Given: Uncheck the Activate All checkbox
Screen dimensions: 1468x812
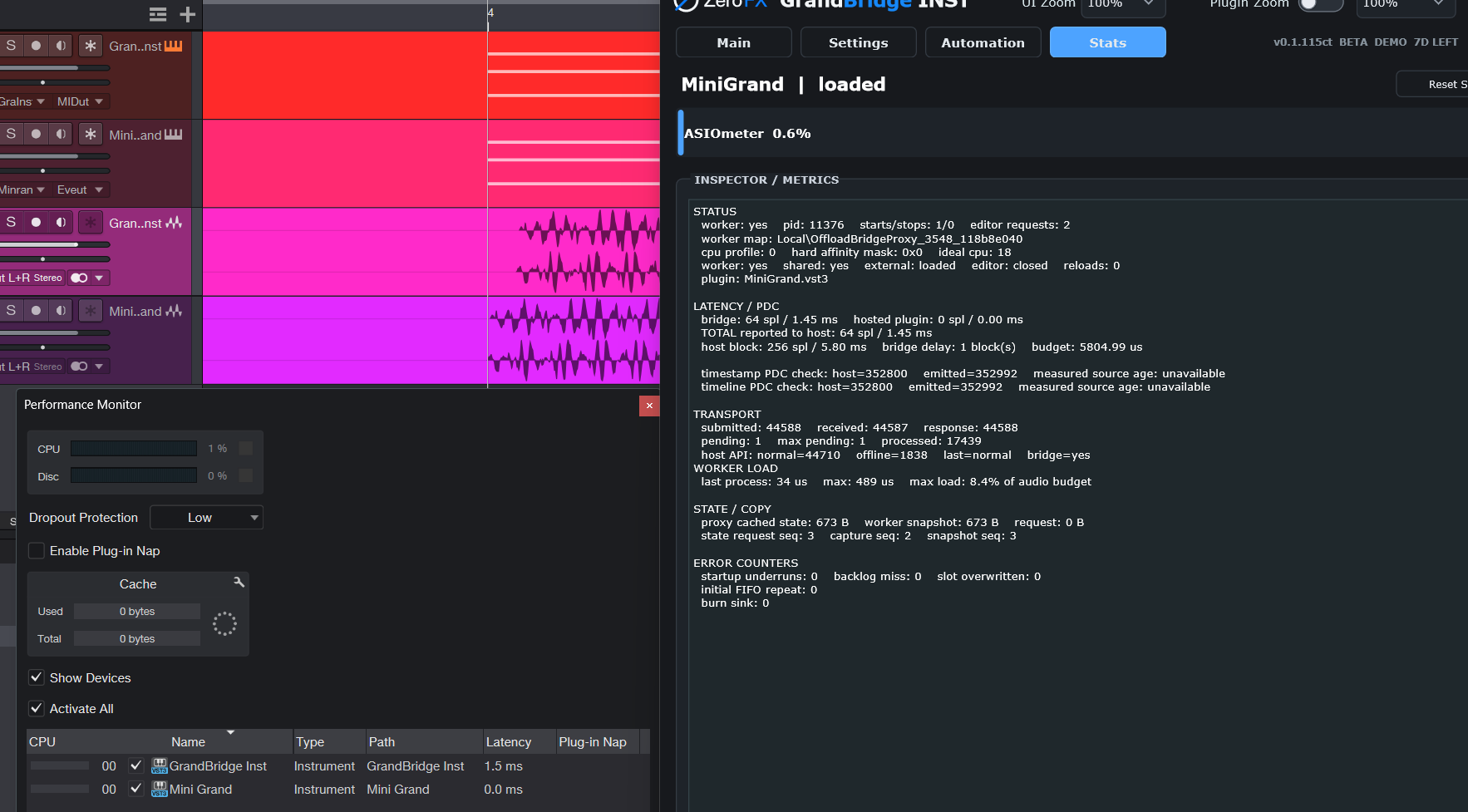Looking at the screenshot, I should 37,708.
